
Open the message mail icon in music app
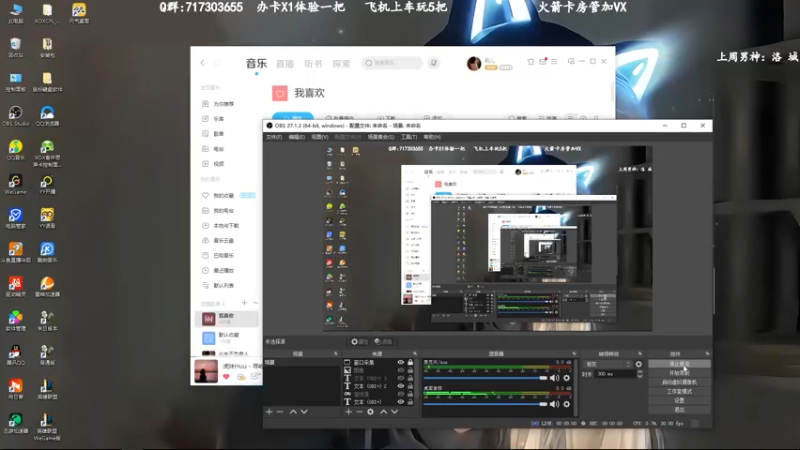tap(543, 62)
